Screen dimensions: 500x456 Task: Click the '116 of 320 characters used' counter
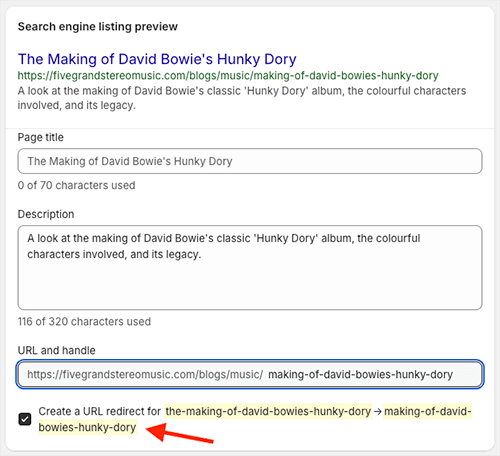coord(84,322)
